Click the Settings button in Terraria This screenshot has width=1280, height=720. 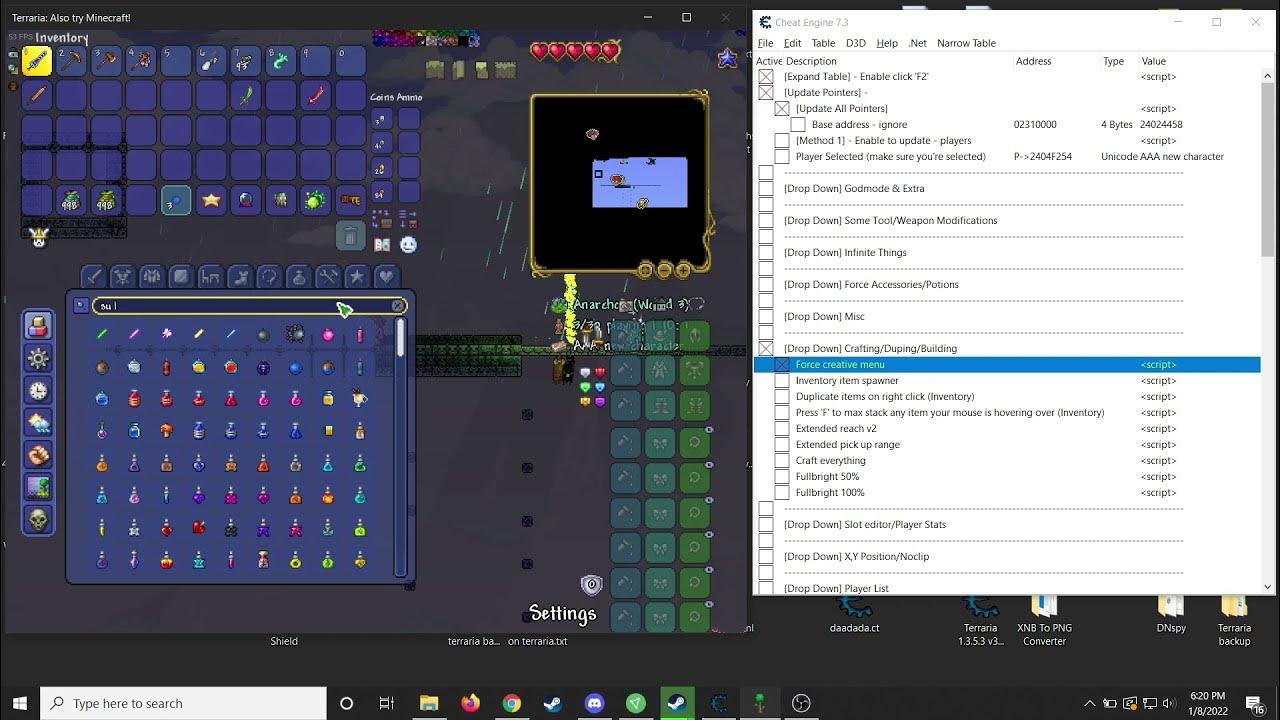(x=562, y=613)
